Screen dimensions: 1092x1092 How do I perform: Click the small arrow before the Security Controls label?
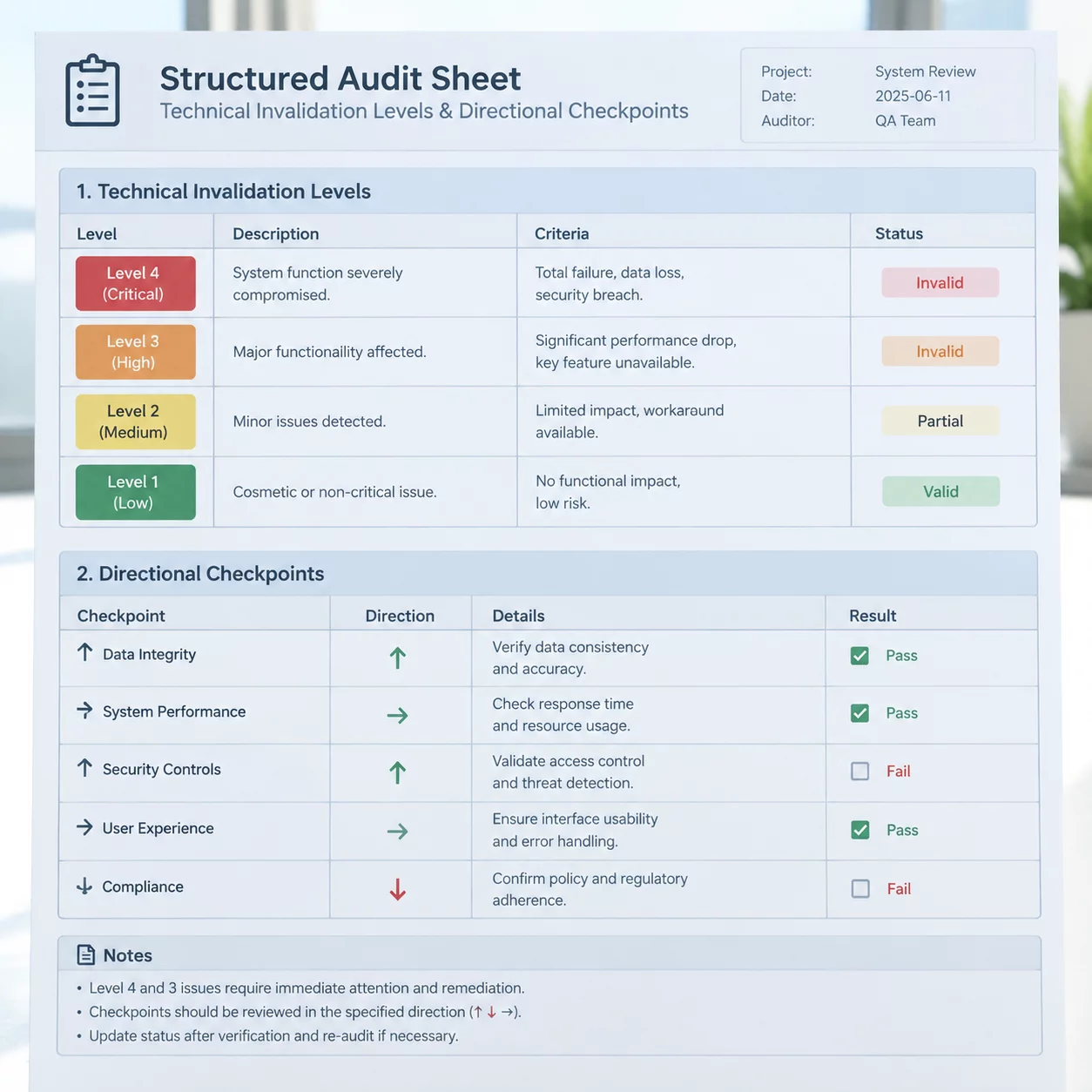pos(84,767)
